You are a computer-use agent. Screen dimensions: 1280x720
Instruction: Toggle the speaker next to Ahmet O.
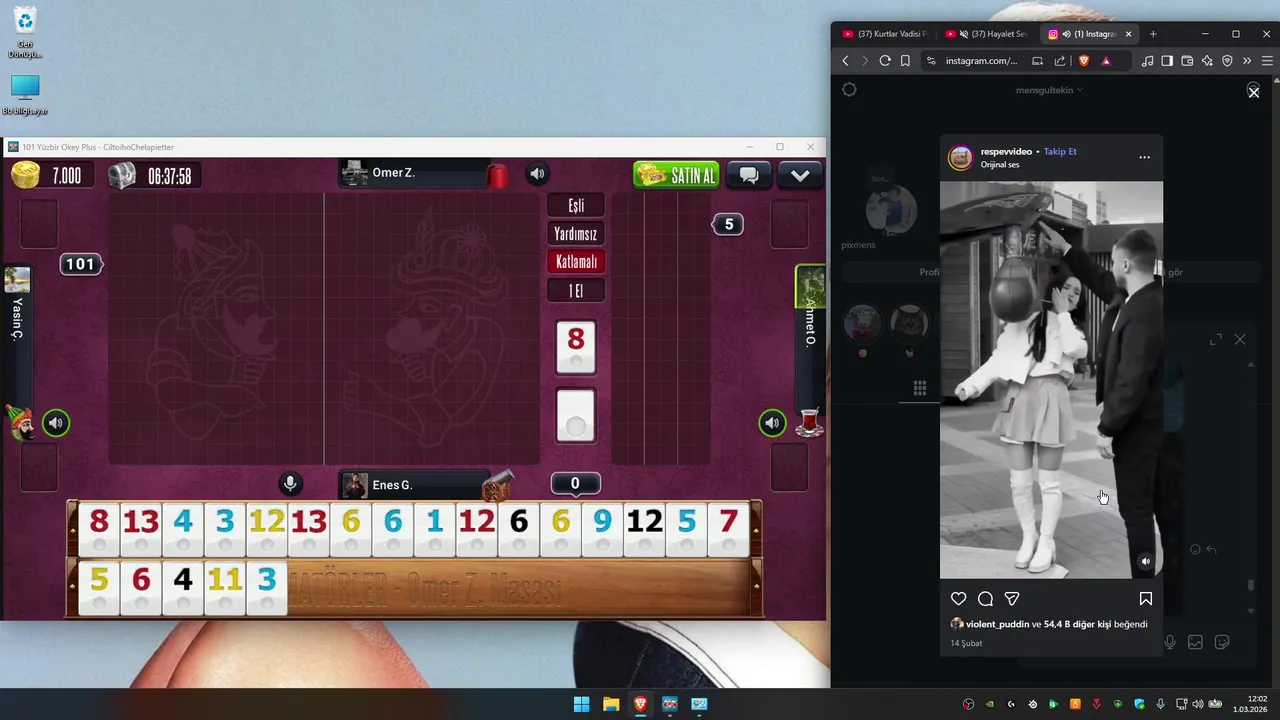[772, 423]
